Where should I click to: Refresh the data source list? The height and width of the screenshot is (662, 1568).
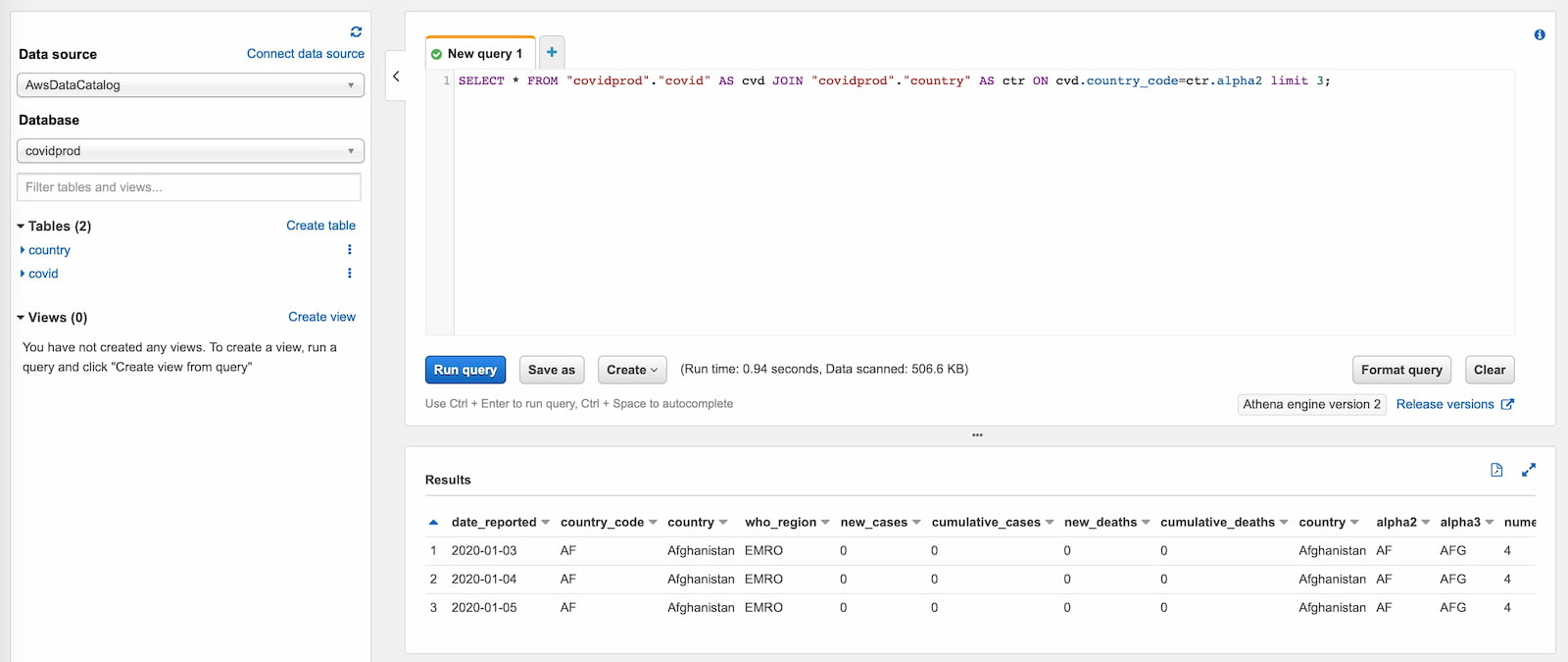356,32
